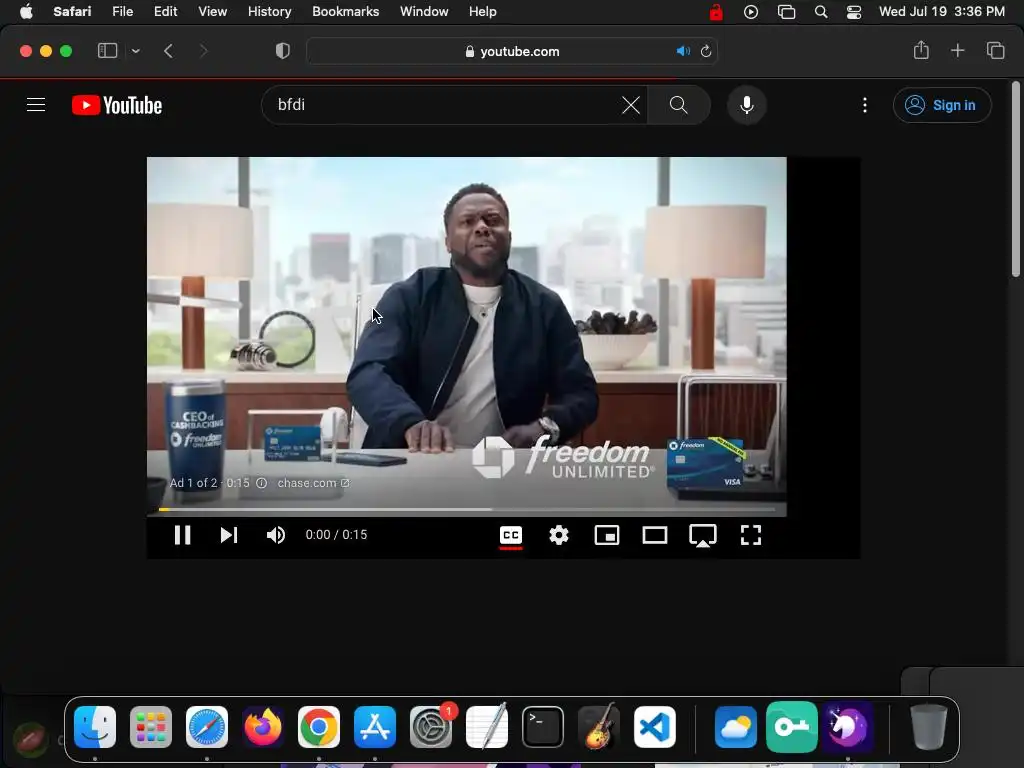Open System Settings from the Dock

[x=431, y=727]
